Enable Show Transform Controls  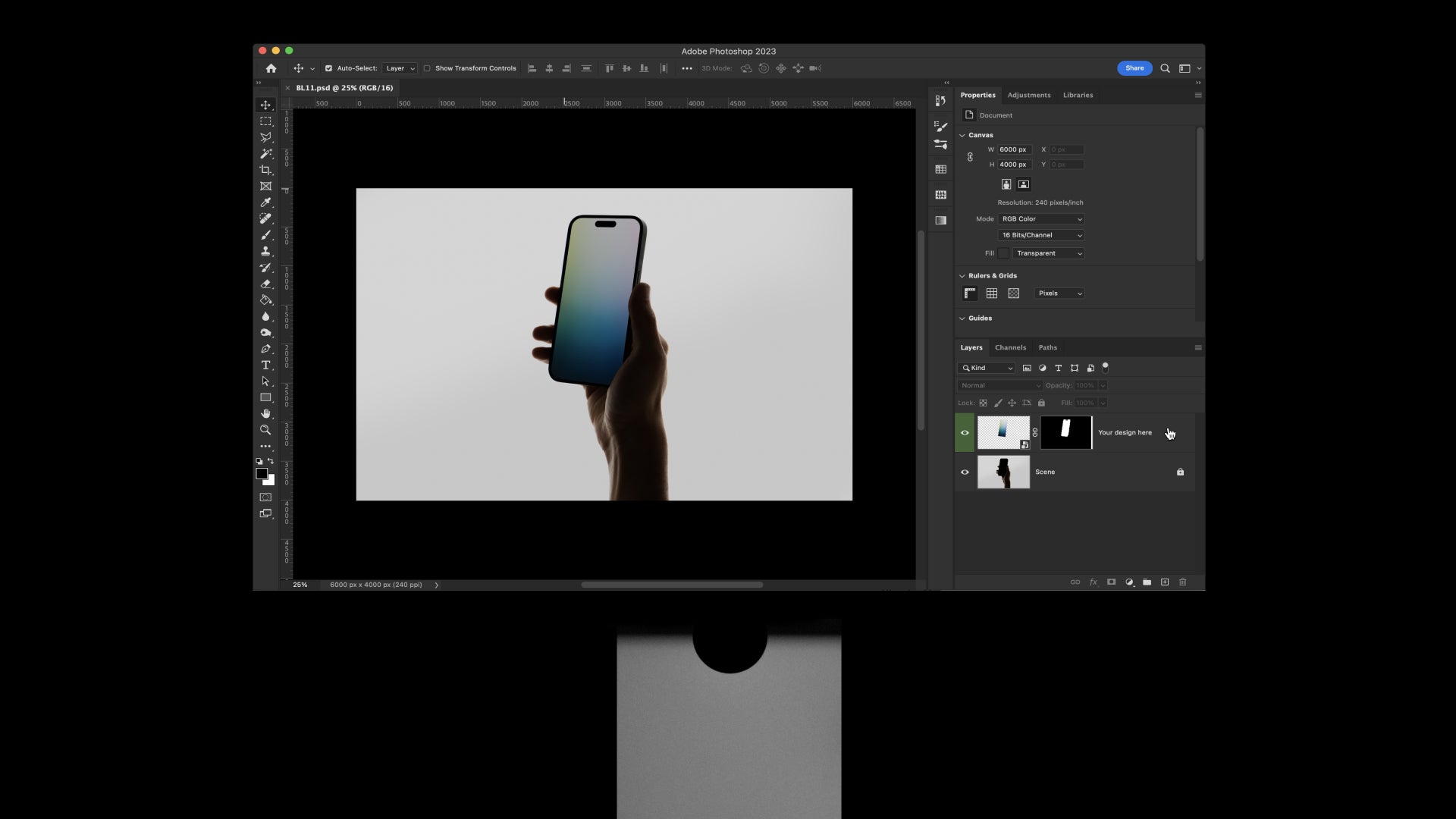[428, 68]
